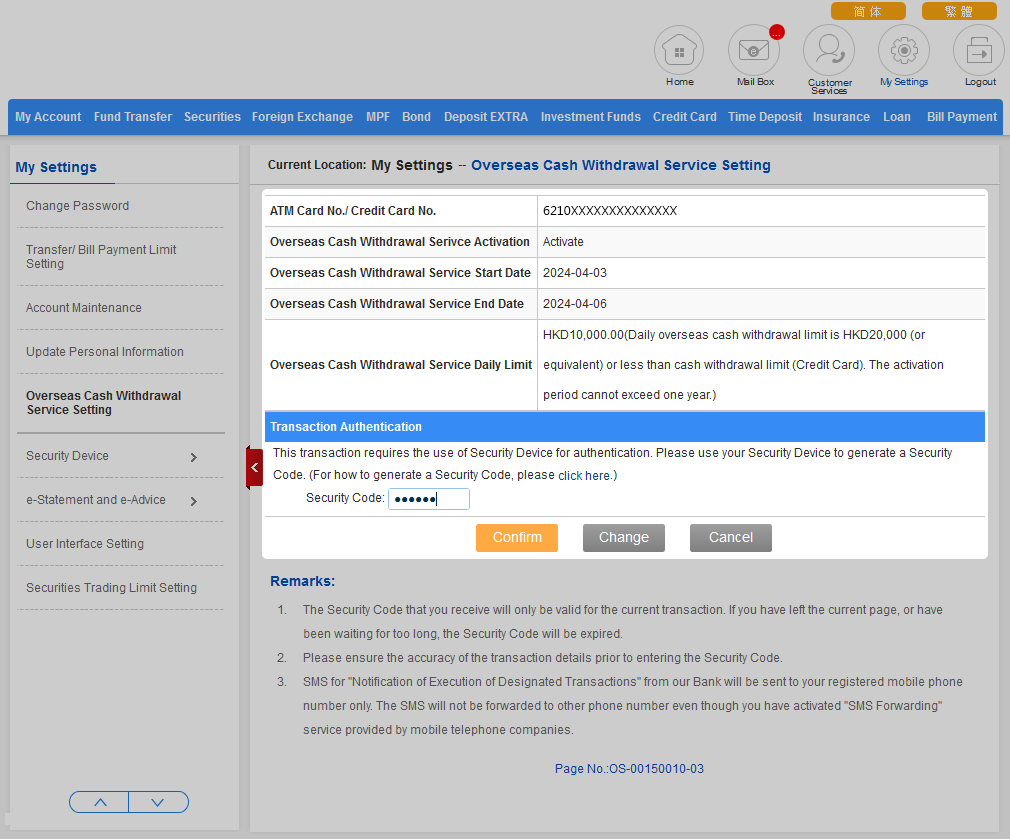Collapse sidebar with red arrow handle
Viewport: 1010px width, 839px height.
point(254,468)
